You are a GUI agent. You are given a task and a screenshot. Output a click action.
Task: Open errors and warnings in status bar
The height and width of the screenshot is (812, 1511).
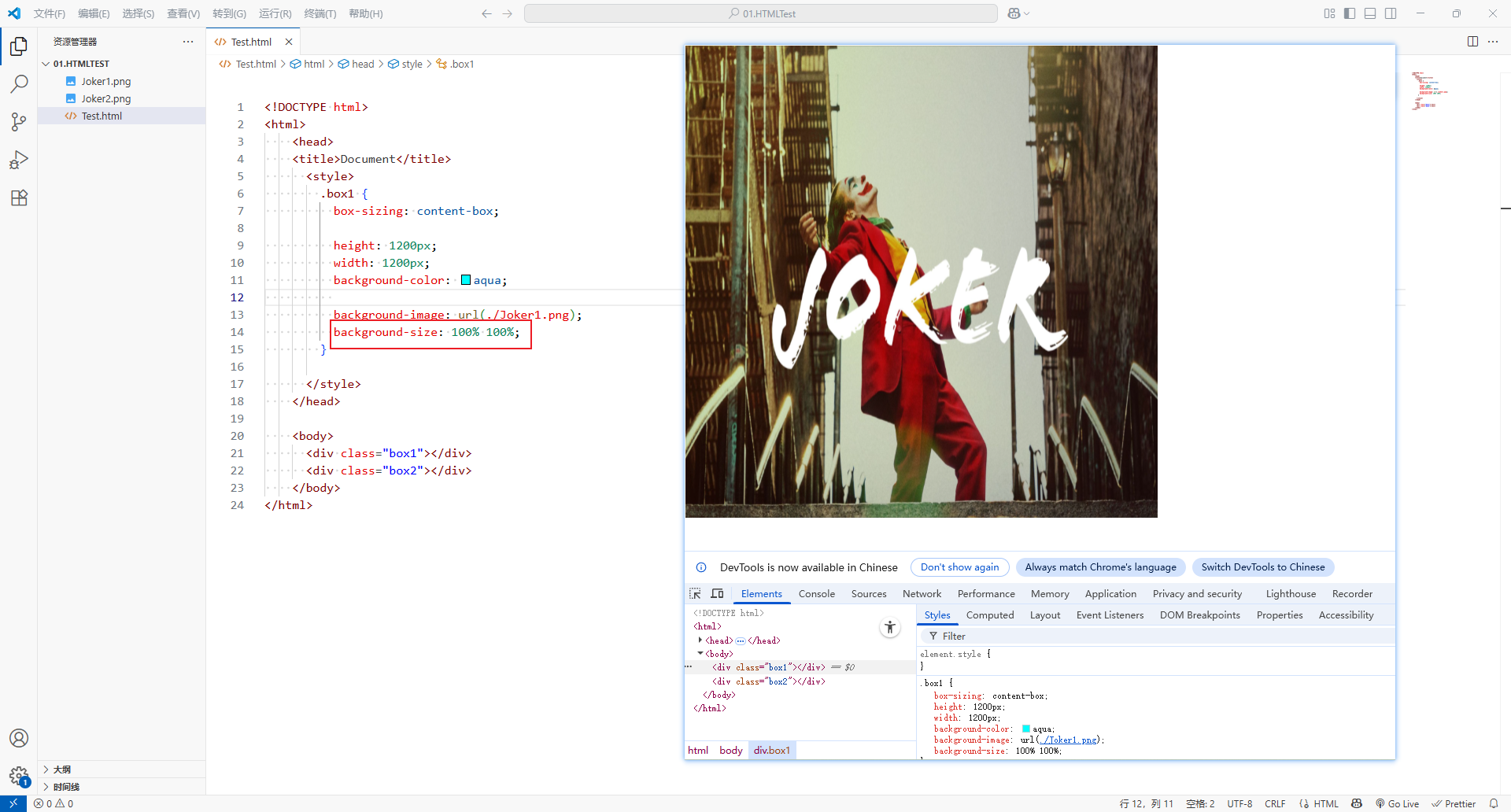point(54,803)
